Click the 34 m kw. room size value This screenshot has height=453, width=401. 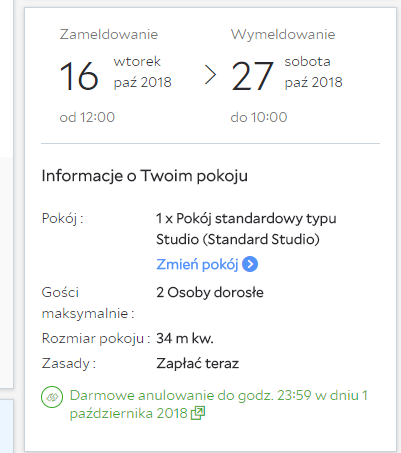(185, 338)
